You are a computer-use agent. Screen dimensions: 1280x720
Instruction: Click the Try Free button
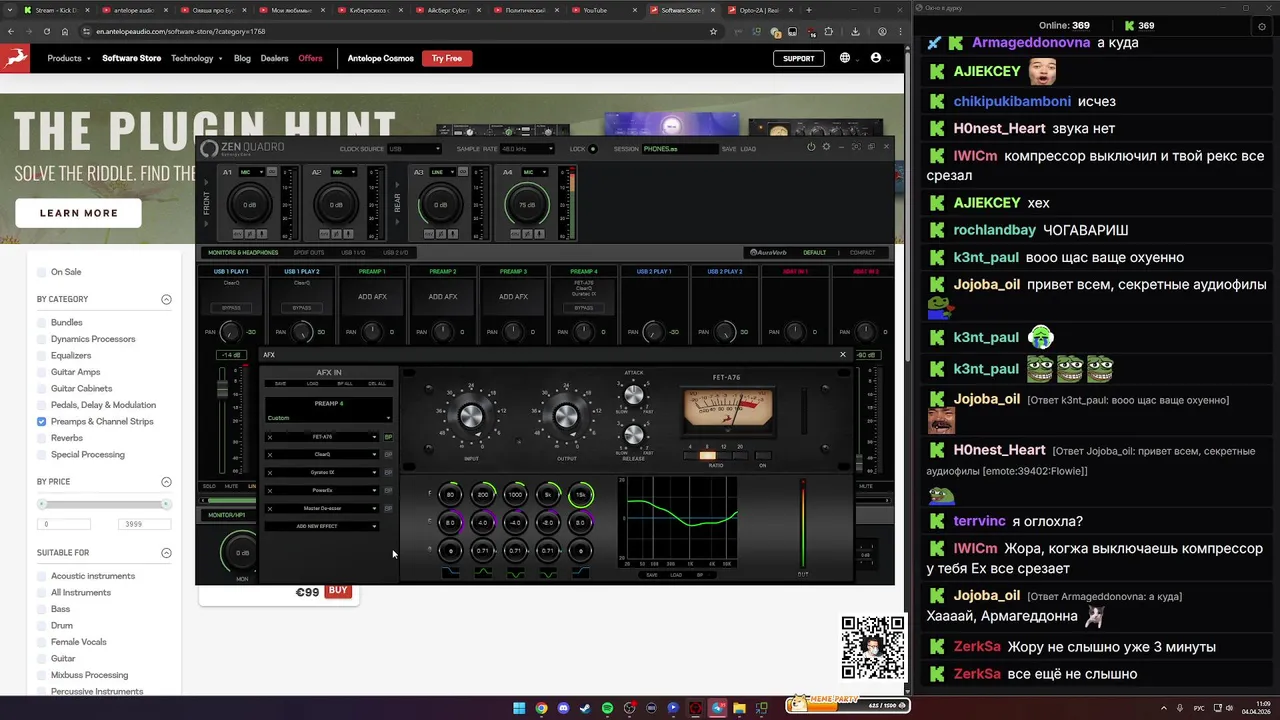pyautogui.click(x=447, y=58)
